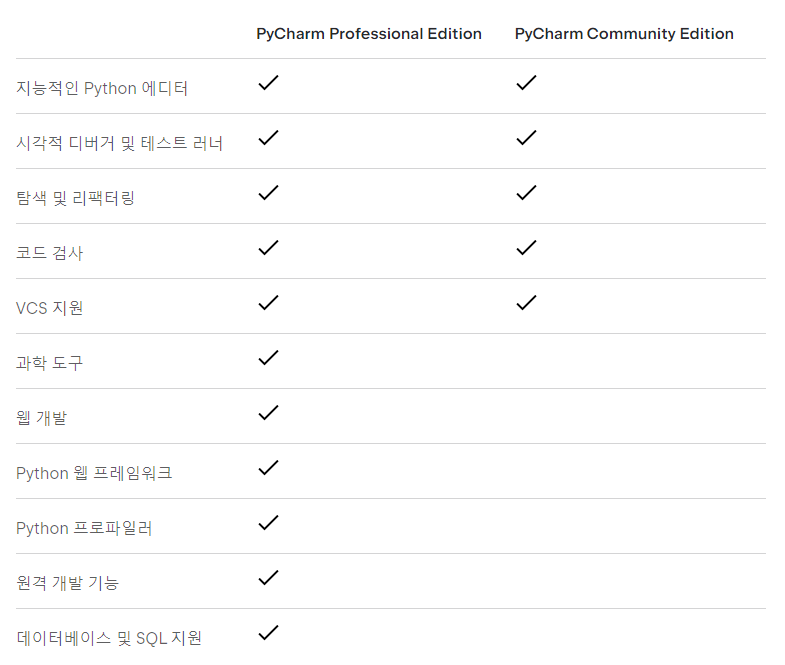Click Professional checkmark for 원격 개발 기능
The width and height of the screenshot is (785, 665).
point(268,578)
